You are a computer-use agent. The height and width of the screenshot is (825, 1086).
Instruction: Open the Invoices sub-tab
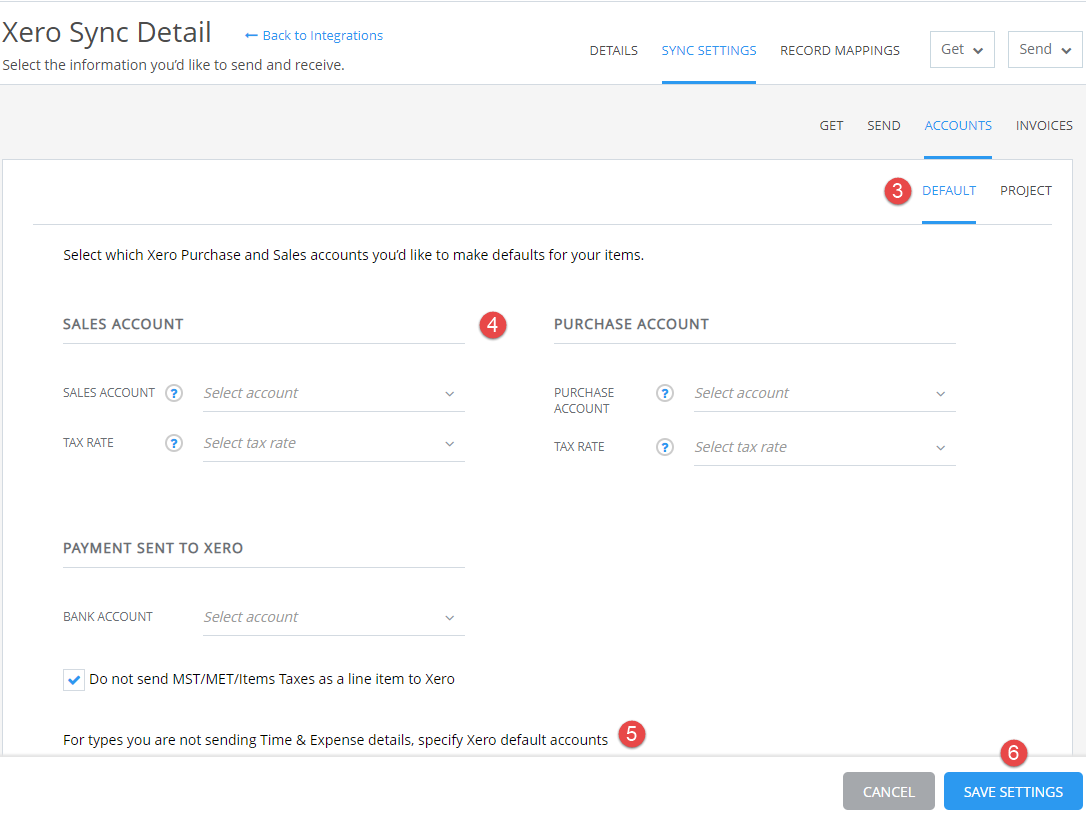point(1044,125)
